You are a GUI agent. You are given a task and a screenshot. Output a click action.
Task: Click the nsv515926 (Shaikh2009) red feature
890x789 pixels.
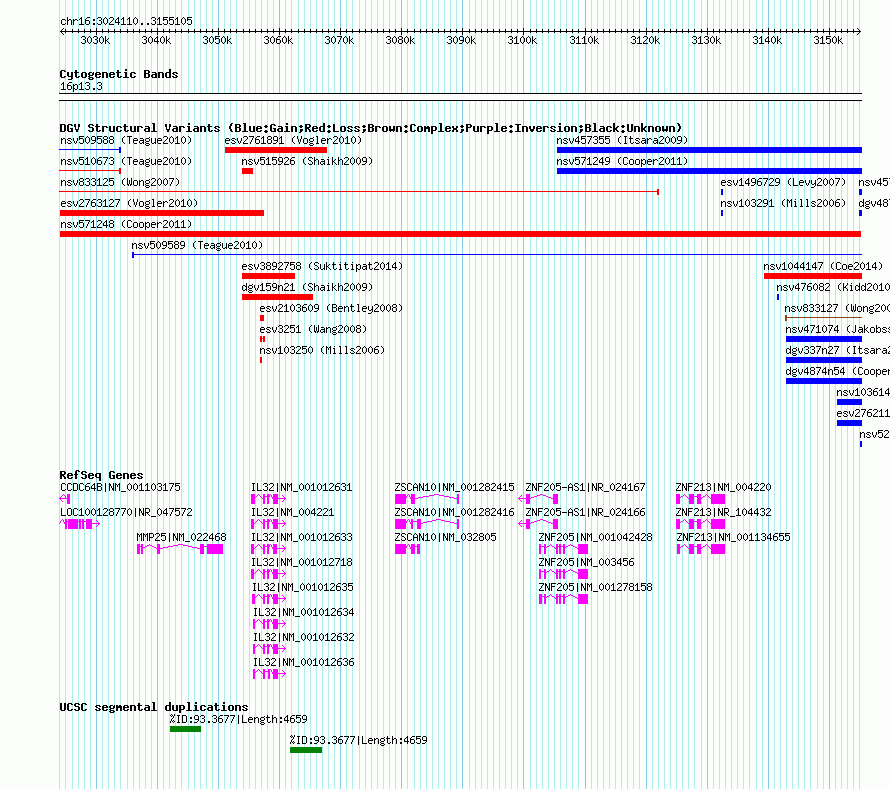coord(247,171)
